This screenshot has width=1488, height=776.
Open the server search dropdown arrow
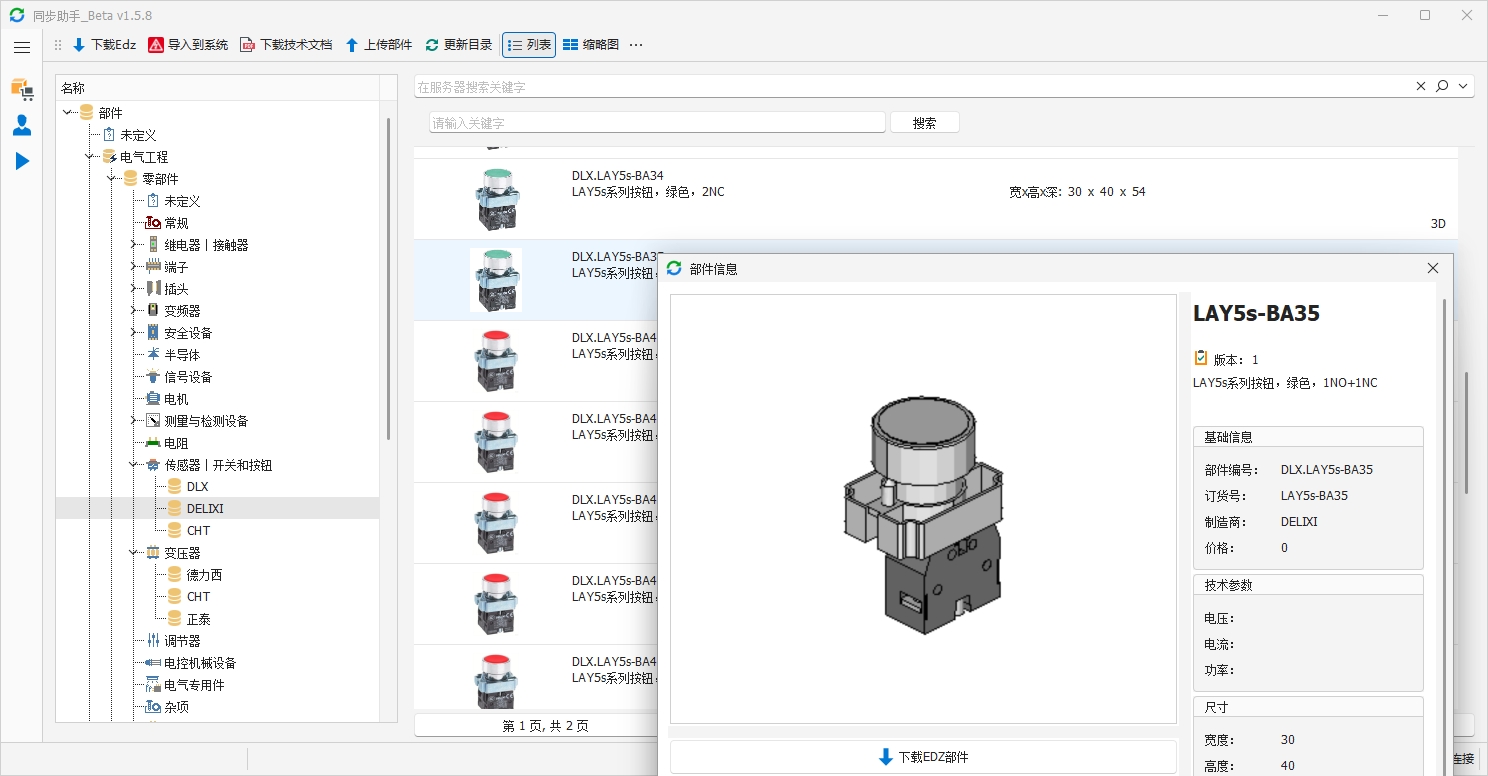(x=1464, y=87)
